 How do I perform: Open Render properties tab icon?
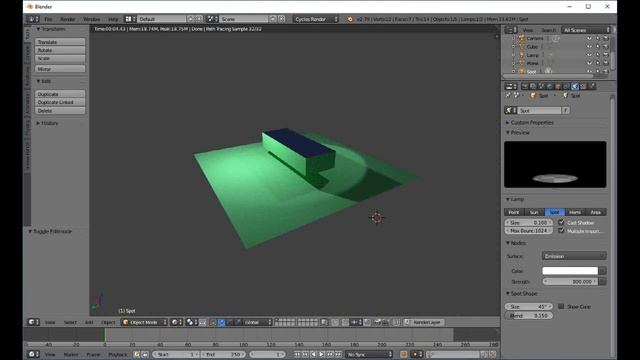pyautogui.click(x=525, y=87)
